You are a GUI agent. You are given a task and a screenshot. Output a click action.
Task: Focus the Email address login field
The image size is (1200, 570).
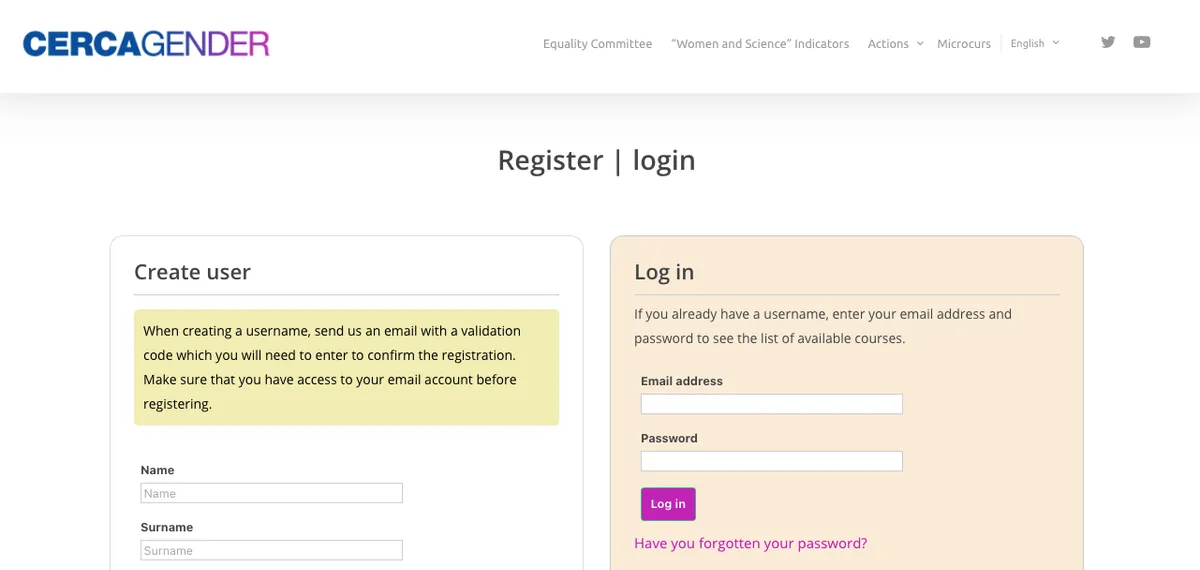click(x=772, y=404)
